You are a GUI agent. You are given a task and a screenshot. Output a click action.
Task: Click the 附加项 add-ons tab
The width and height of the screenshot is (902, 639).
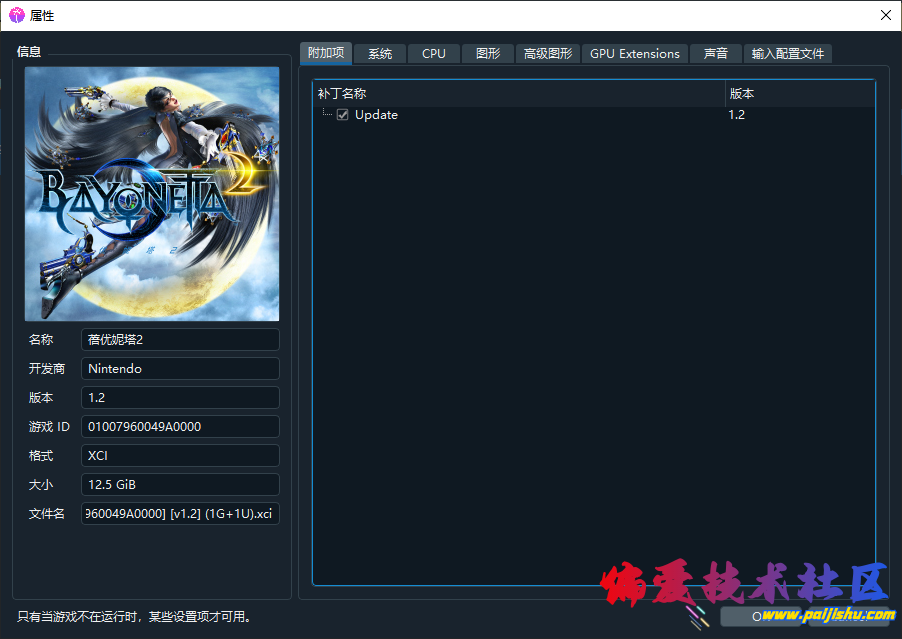click(x=326, y=53)
